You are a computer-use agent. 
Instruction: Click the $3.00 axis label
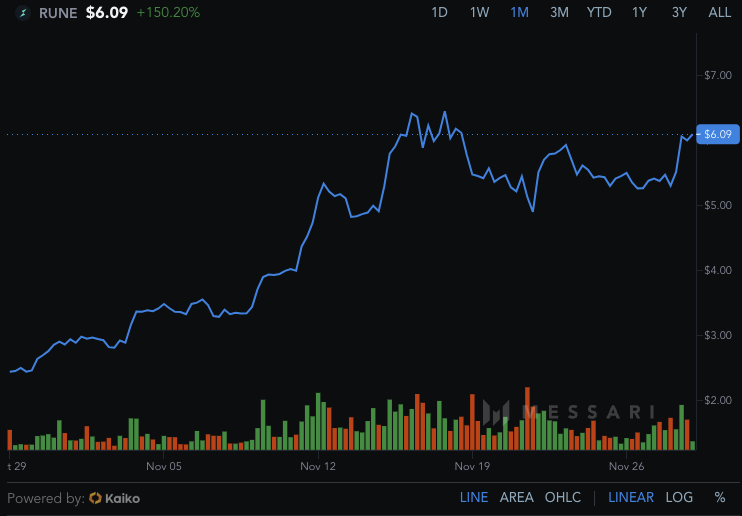717,335
